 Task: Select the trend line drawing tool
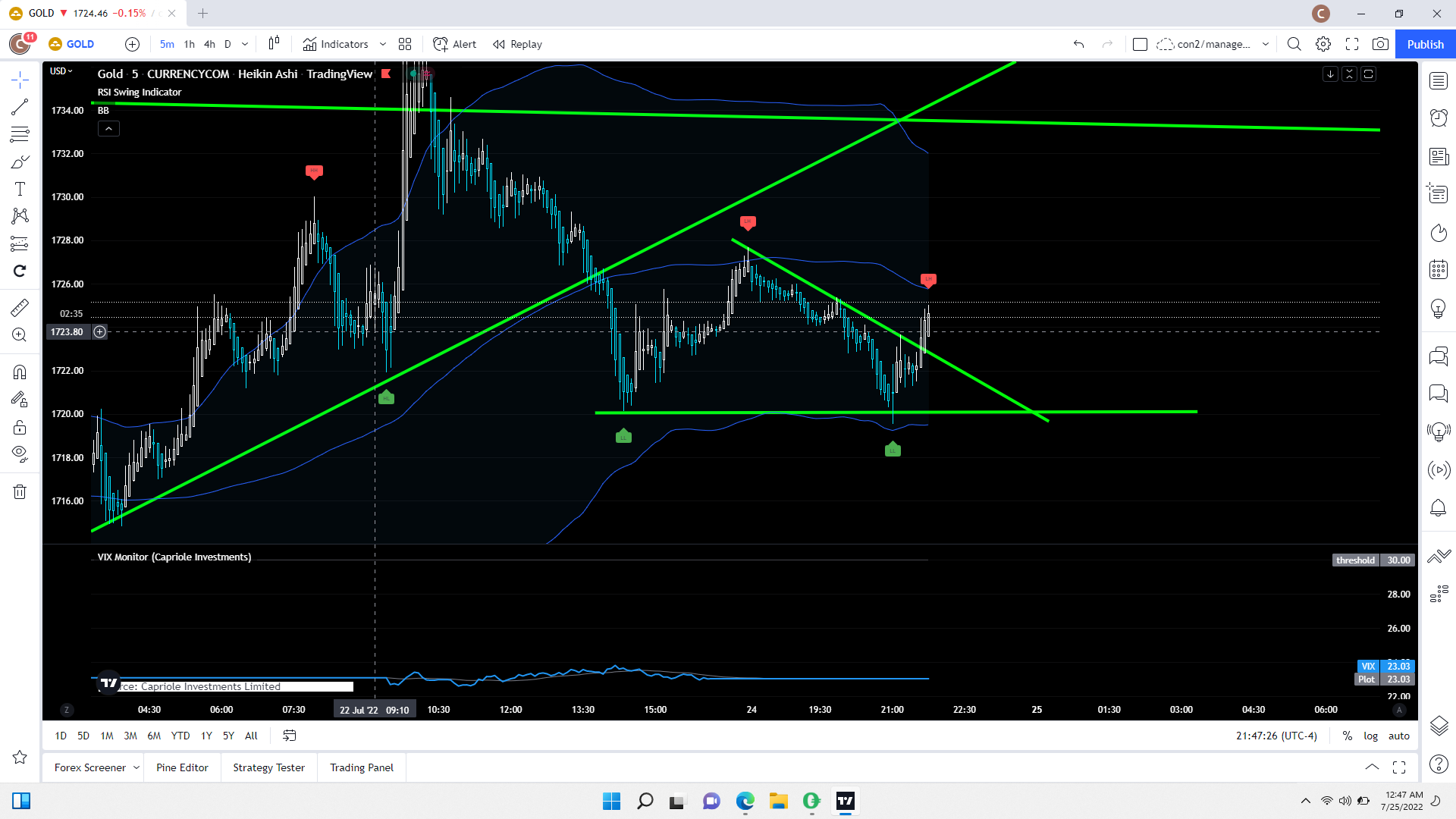tap(20, 107)
